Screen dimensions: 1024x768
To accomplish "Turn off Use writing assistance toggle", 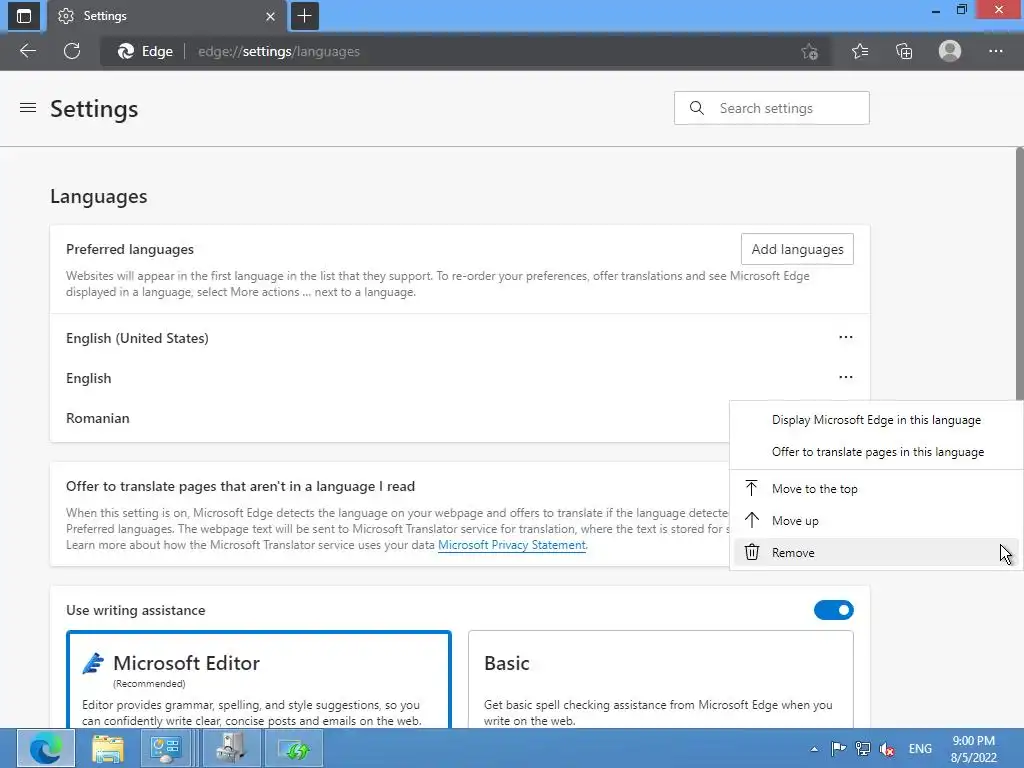I will click(x=833, y=610).
